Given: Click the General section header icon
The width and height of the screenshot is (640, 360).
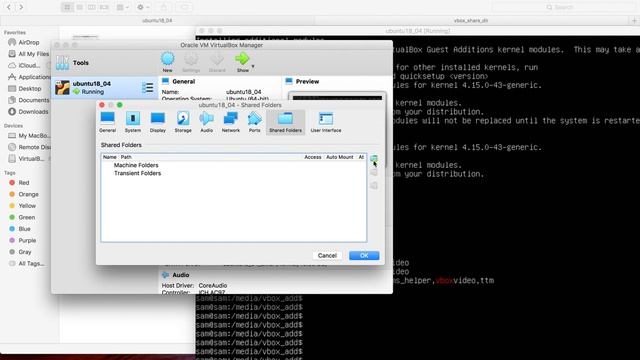Looking at the screenshot, I should click(x=165, y=81).
